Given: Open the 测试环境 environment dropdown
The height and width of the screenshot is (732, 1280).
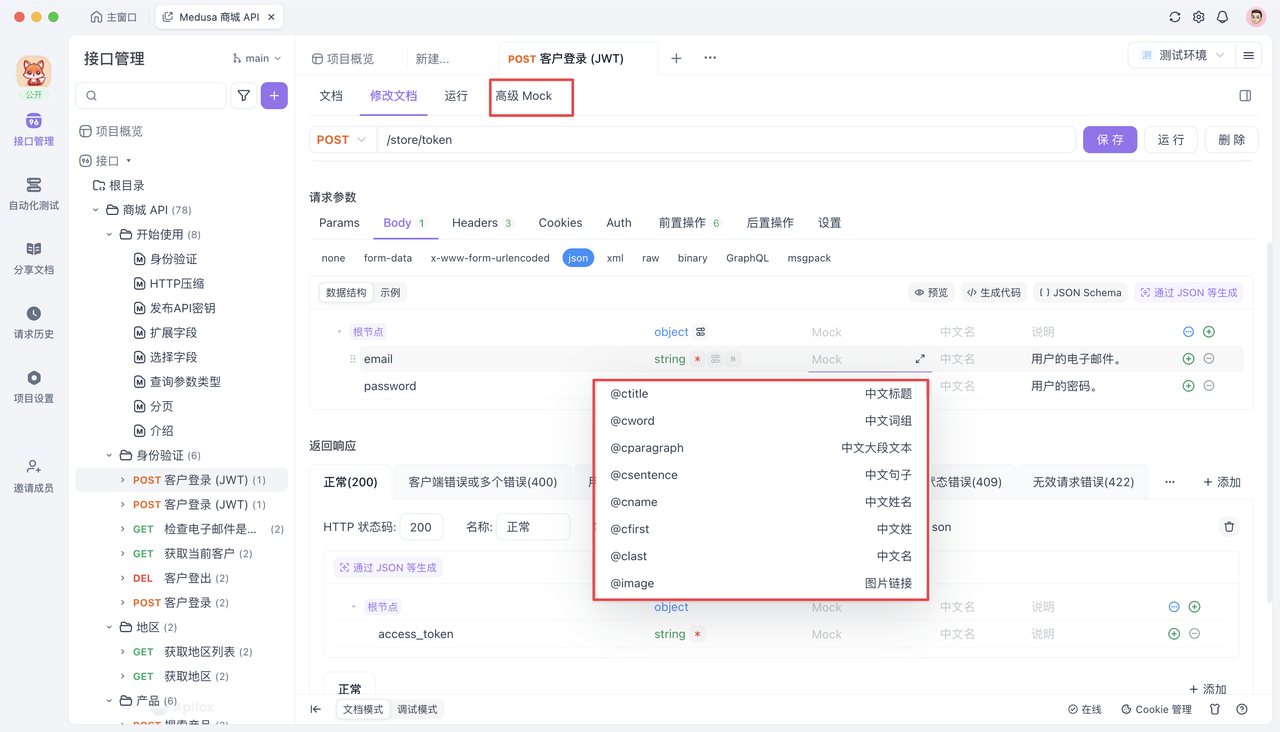Looking at the screenshot, I should coord(1181,56).
